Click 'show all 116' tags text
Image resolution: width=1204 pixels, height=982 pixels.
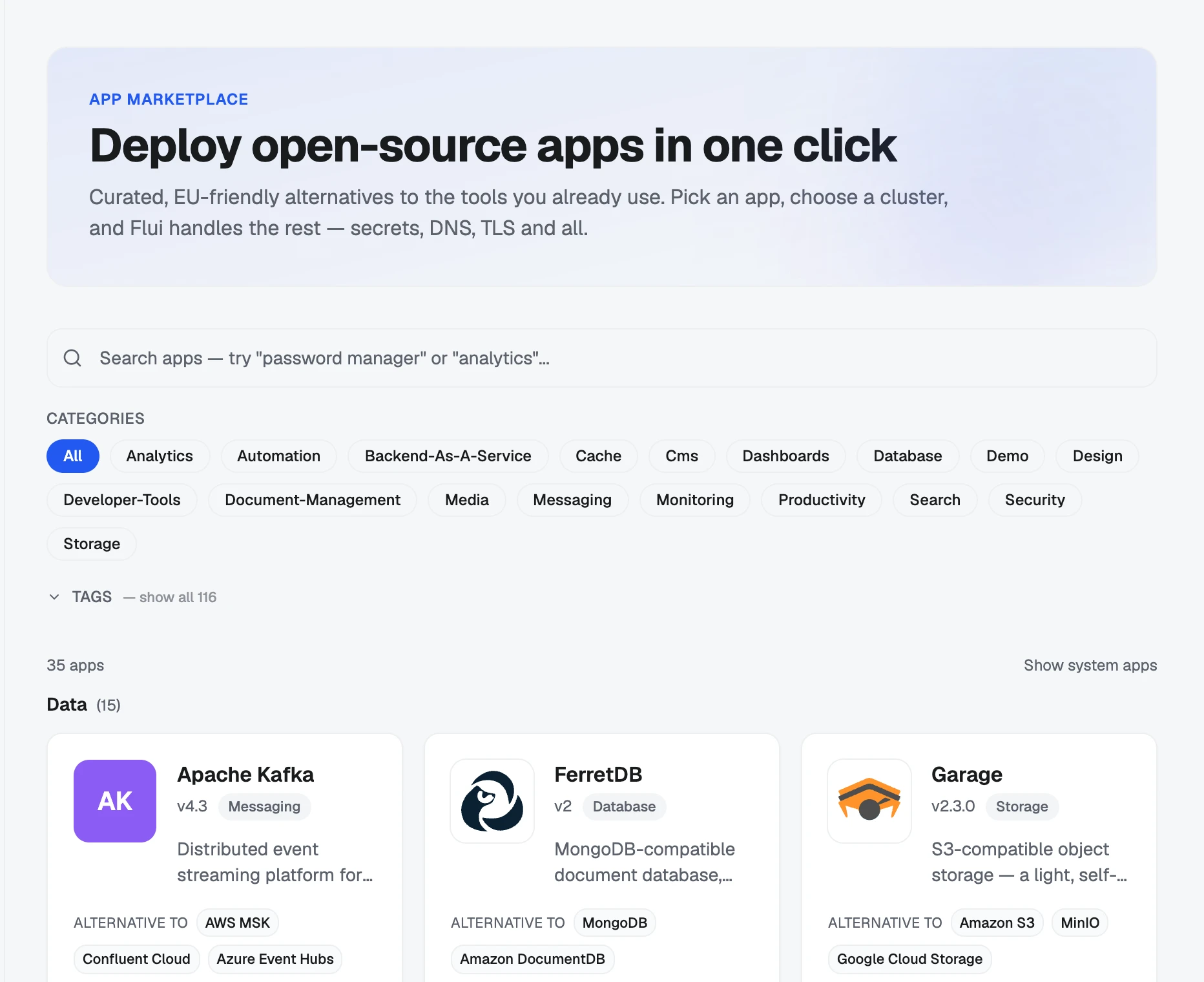pyautogui.click(x=178, y=598)
